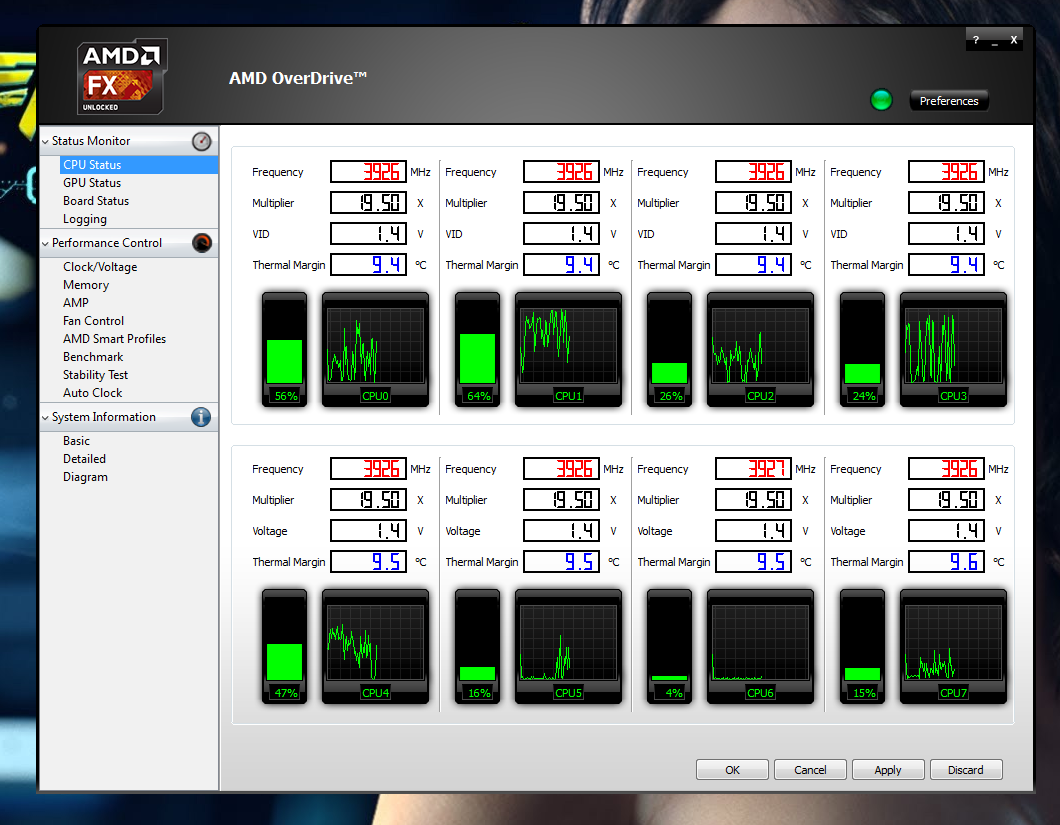Launch the Stability Test page
The height and width of the screenshot is (825, 1060).
95,375
